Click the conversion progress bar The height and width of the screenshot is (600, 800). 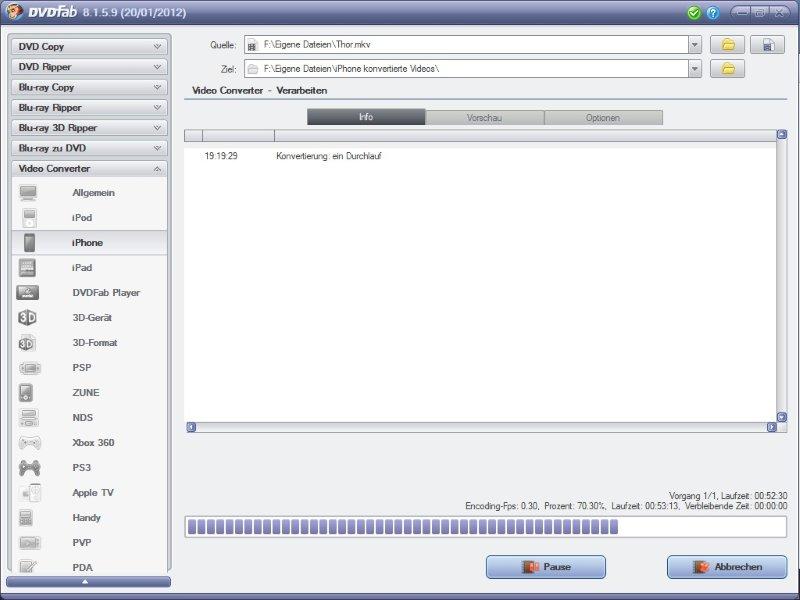485,527
